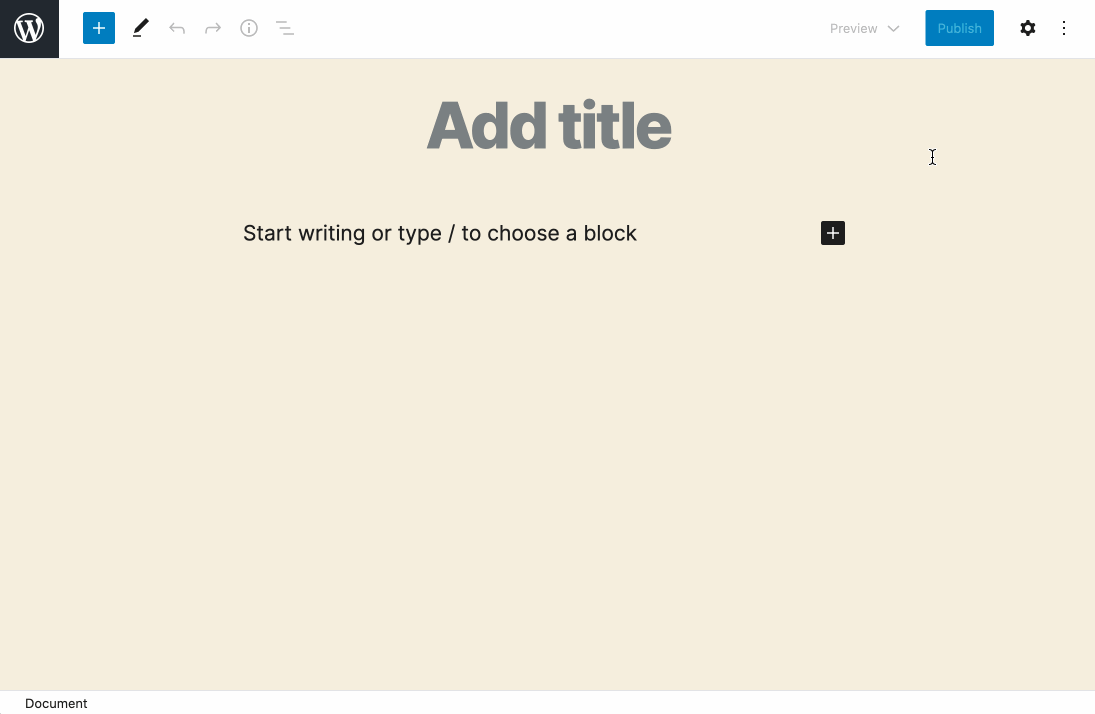1095x714 pixels.
Task: Select the pencil editing tool
Action: click(140, 28)
